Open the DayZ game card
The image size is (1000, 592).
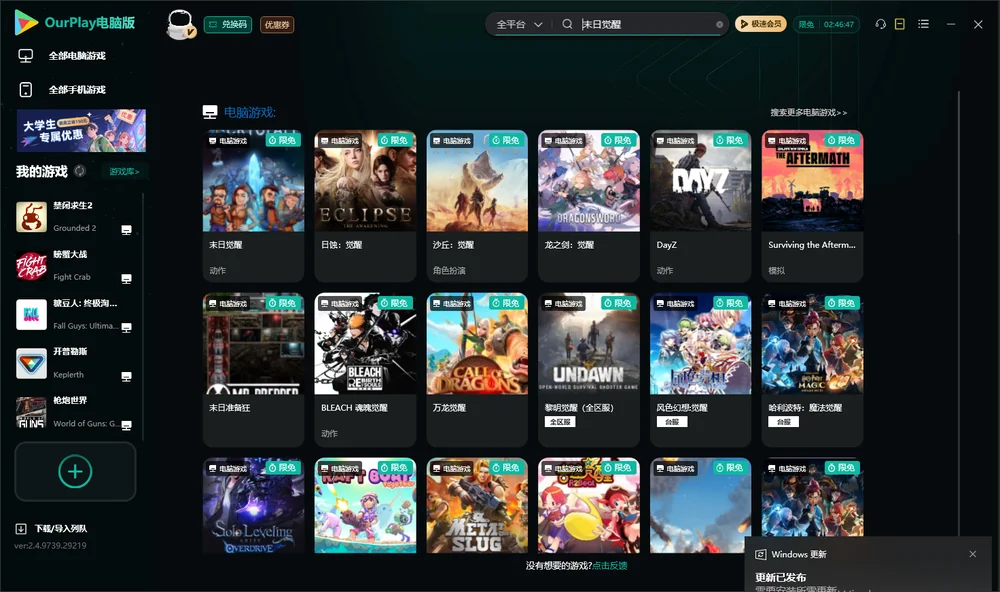[700, 205]
